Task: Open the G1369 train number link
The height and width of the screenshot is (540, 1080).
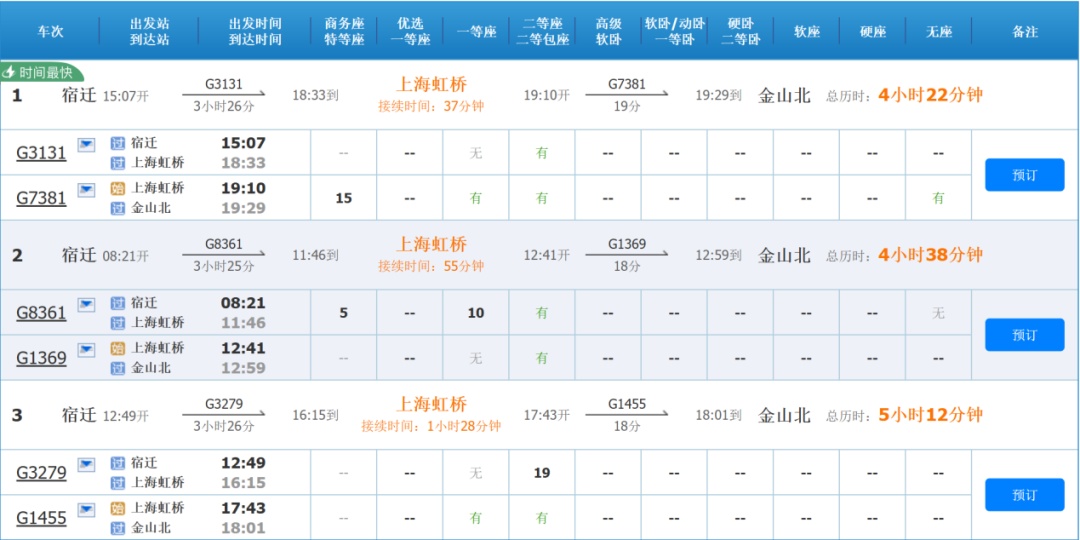Action: (41, 358)
